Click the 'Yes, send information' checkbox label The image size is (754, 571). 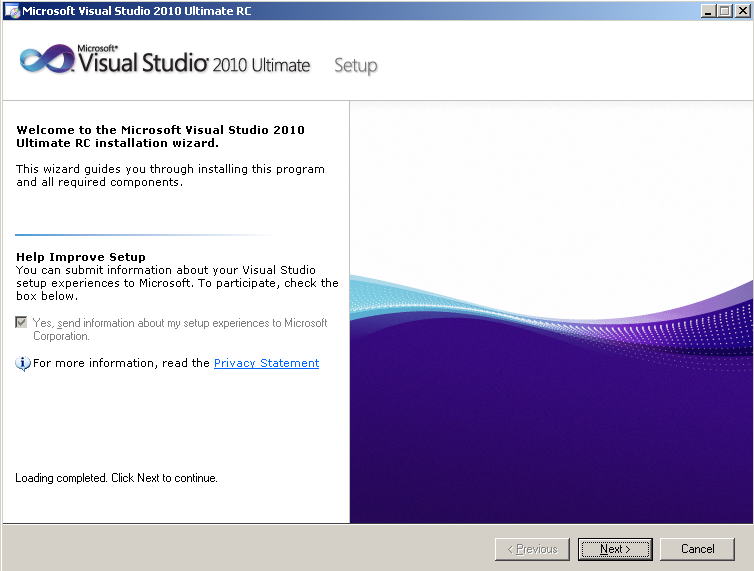(180, 329)
